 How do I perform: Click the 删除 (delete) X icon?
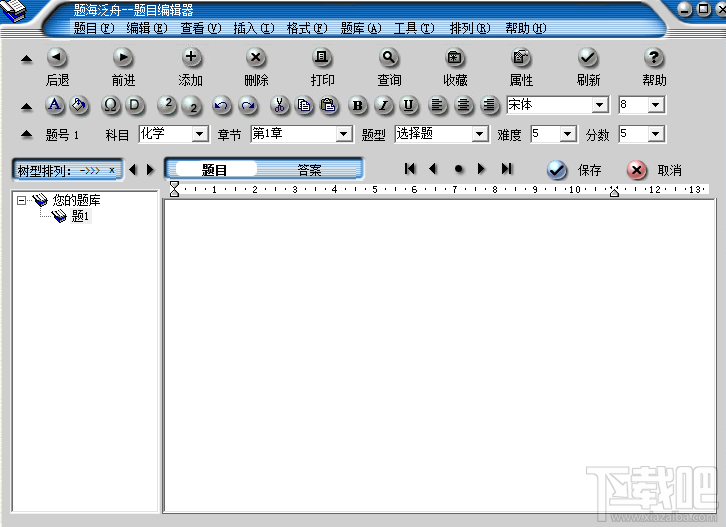coord(256,58)
